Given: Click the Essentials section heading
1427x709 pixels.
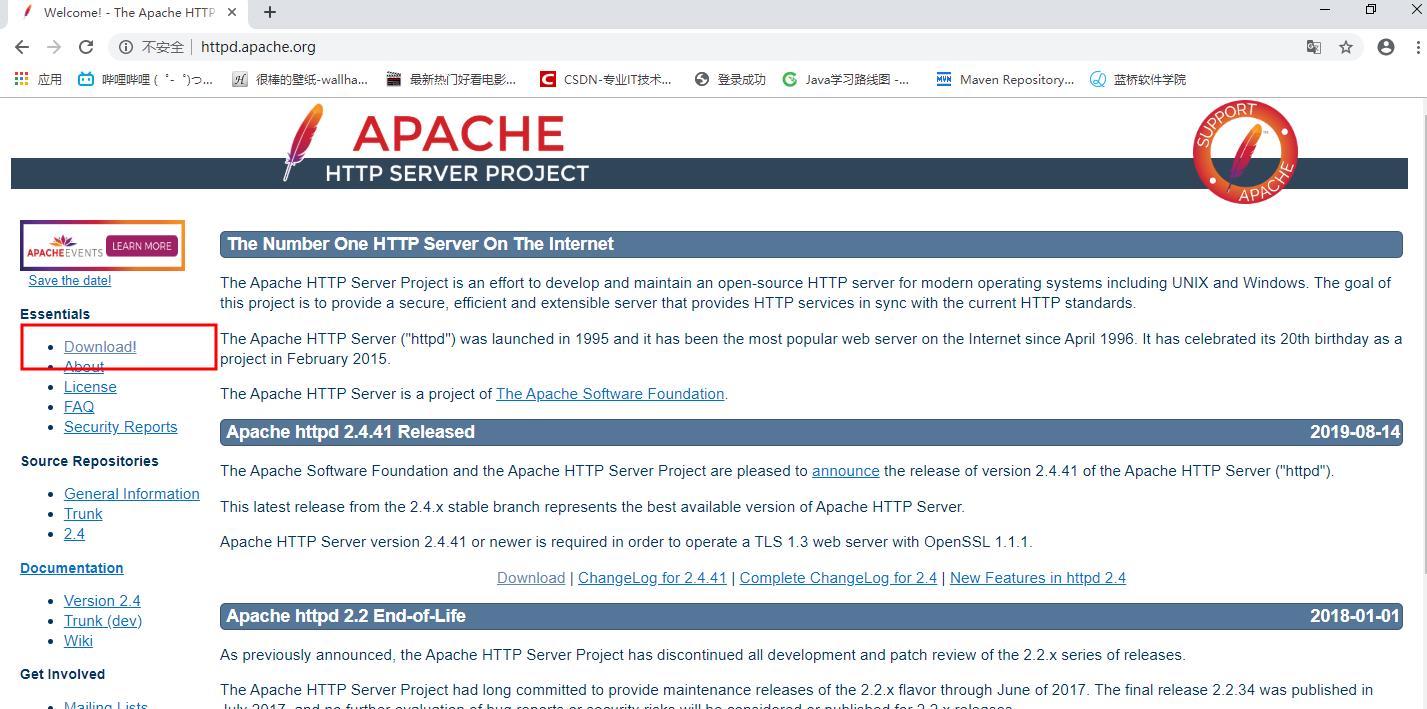Looking at the screenshot, I should click(55, 314).
